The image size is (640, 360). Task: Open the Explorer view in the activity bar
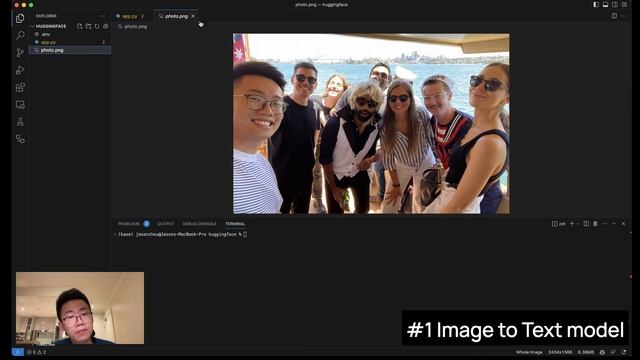point(20,18)
